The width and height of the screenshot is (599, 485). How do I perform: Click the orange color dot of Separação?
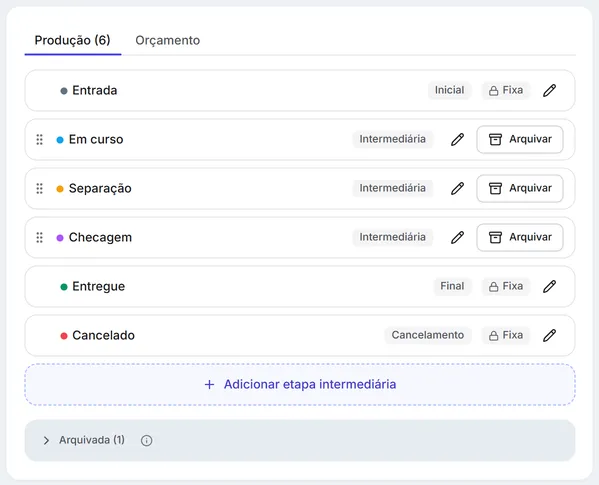coord(60,189)
